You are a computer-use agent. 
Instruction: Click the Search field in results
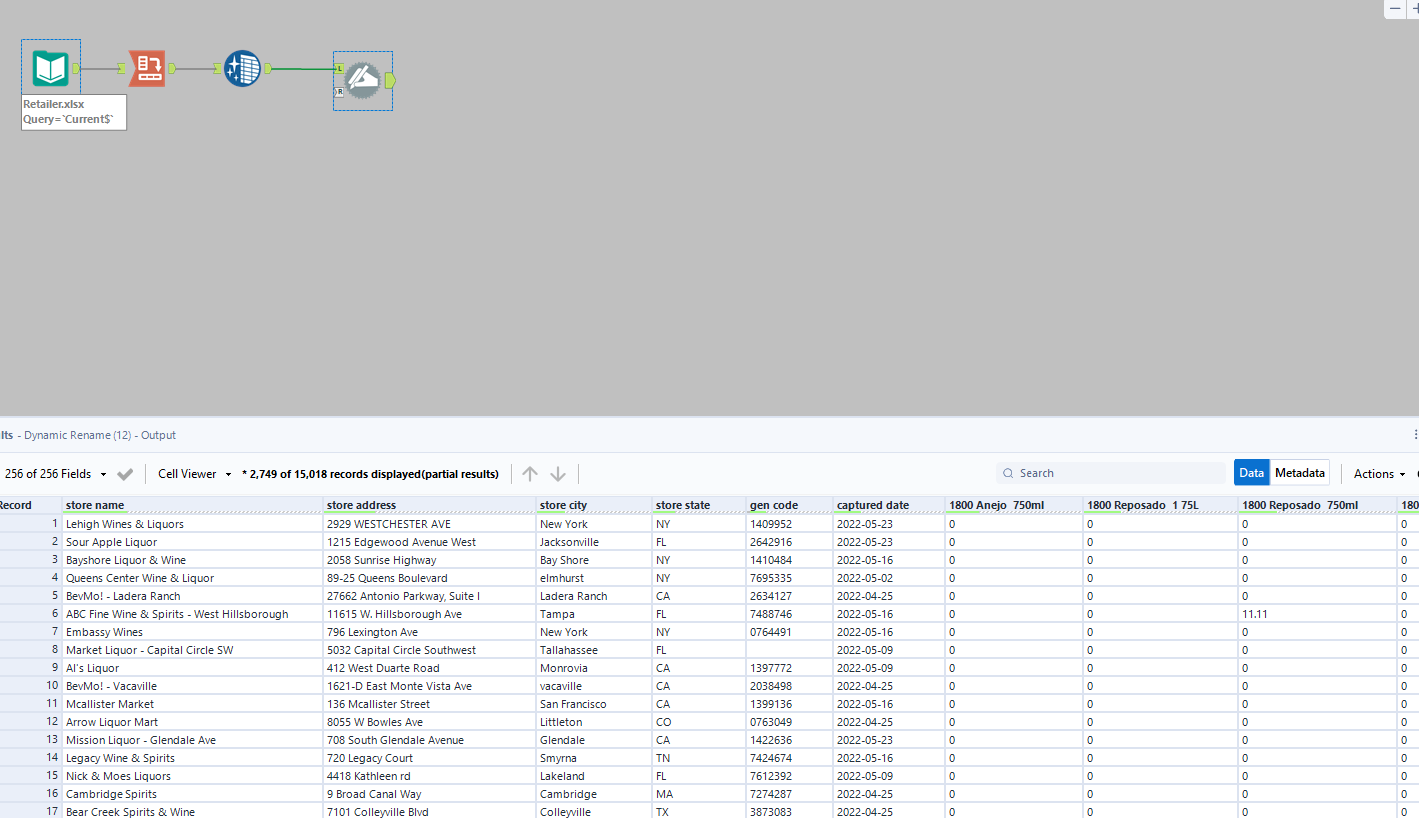[1110, 473]
